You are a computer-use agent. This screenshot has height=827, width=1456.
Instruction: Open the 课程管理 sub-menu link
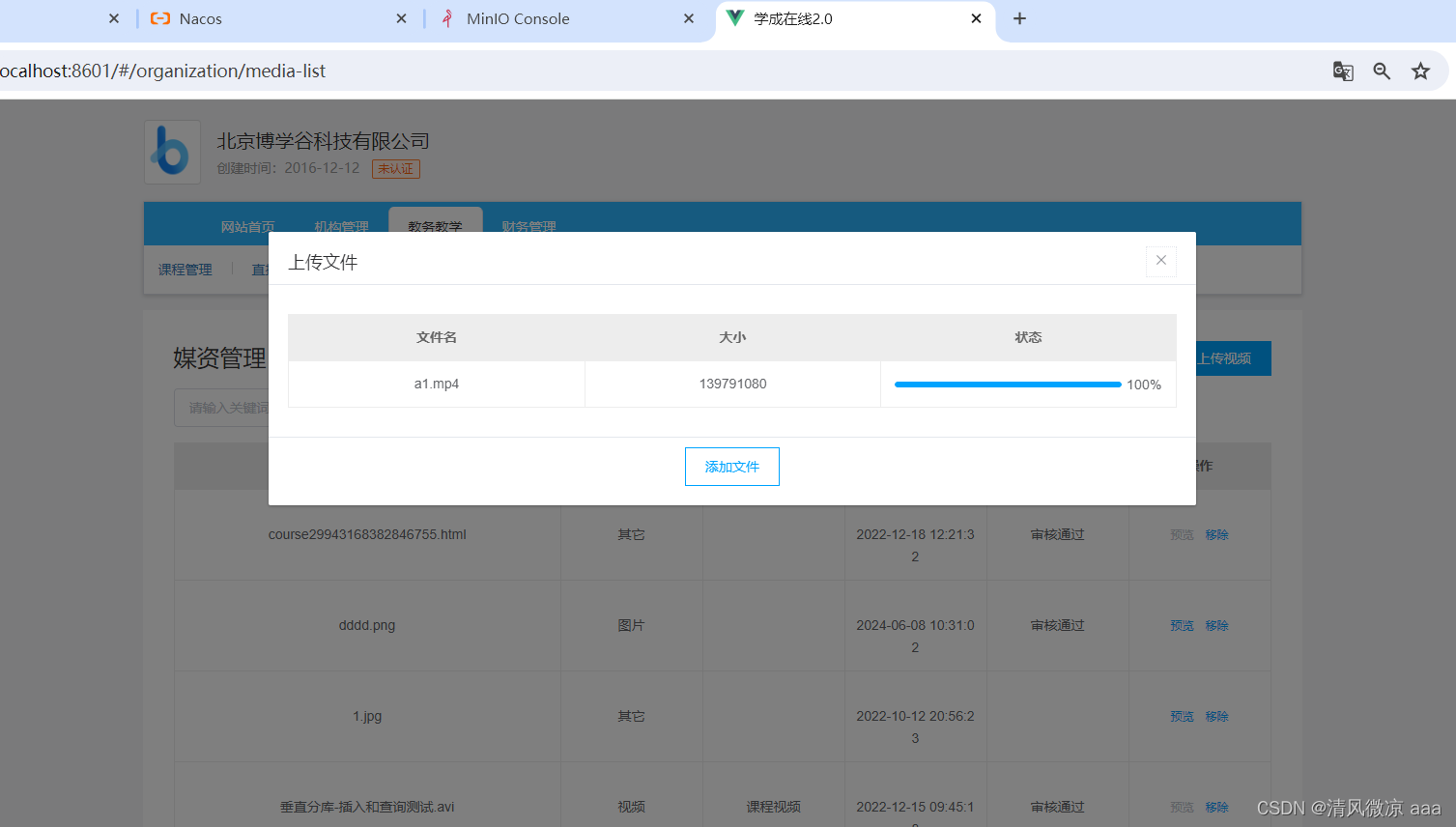click(185, 270)
